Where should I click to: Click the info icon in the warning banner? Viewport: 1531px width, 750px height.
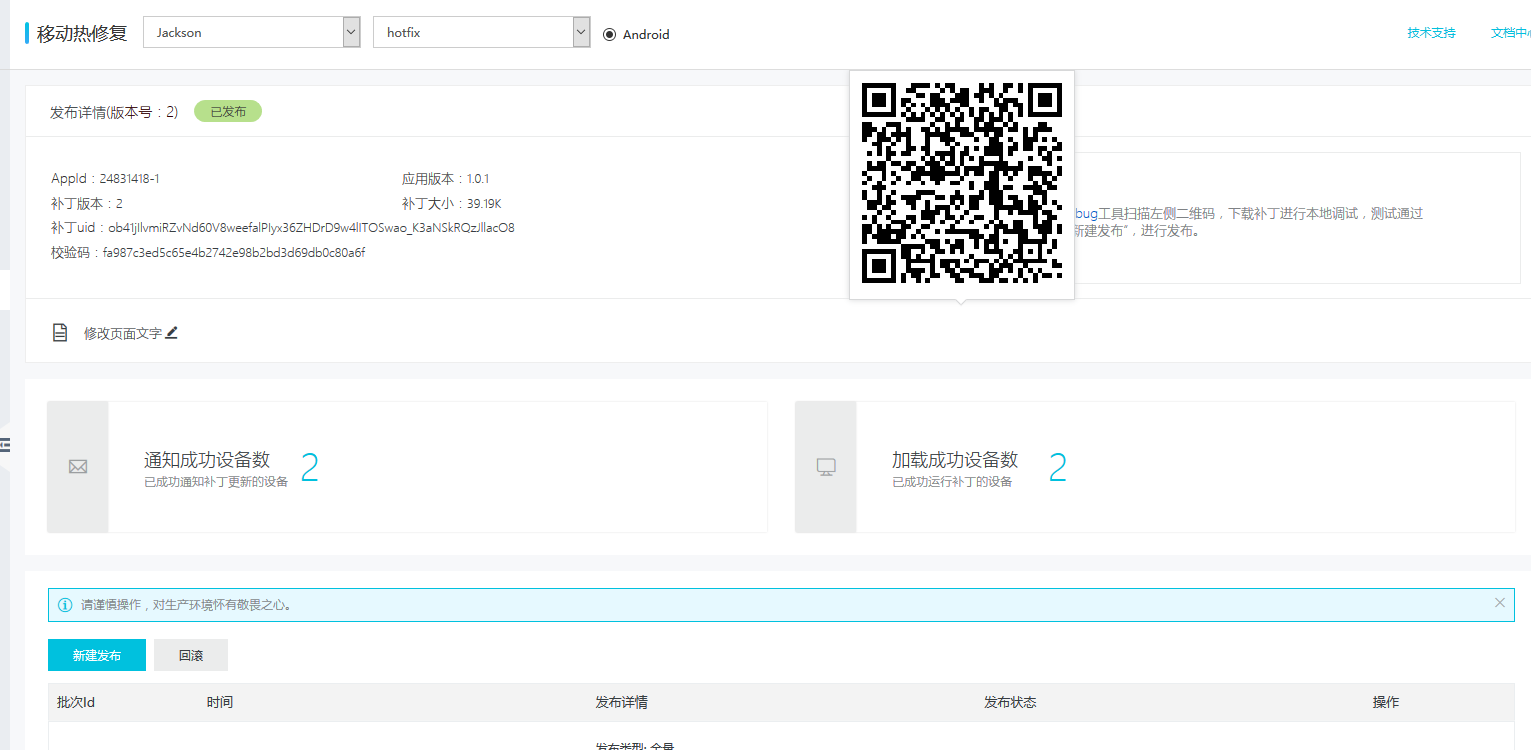[x=65, y=605]
